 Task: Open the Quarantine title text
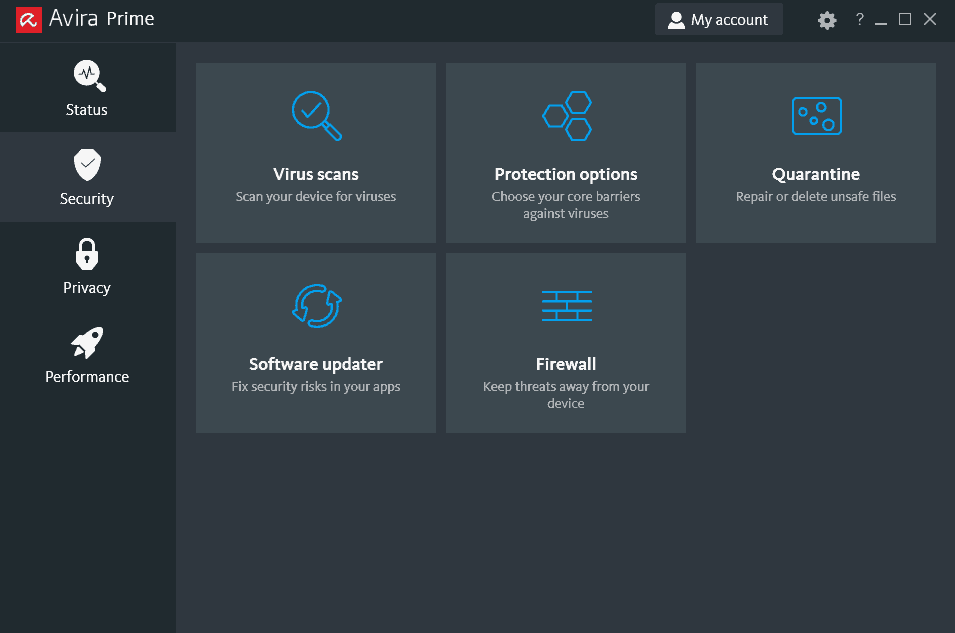(x=816, y=174)
